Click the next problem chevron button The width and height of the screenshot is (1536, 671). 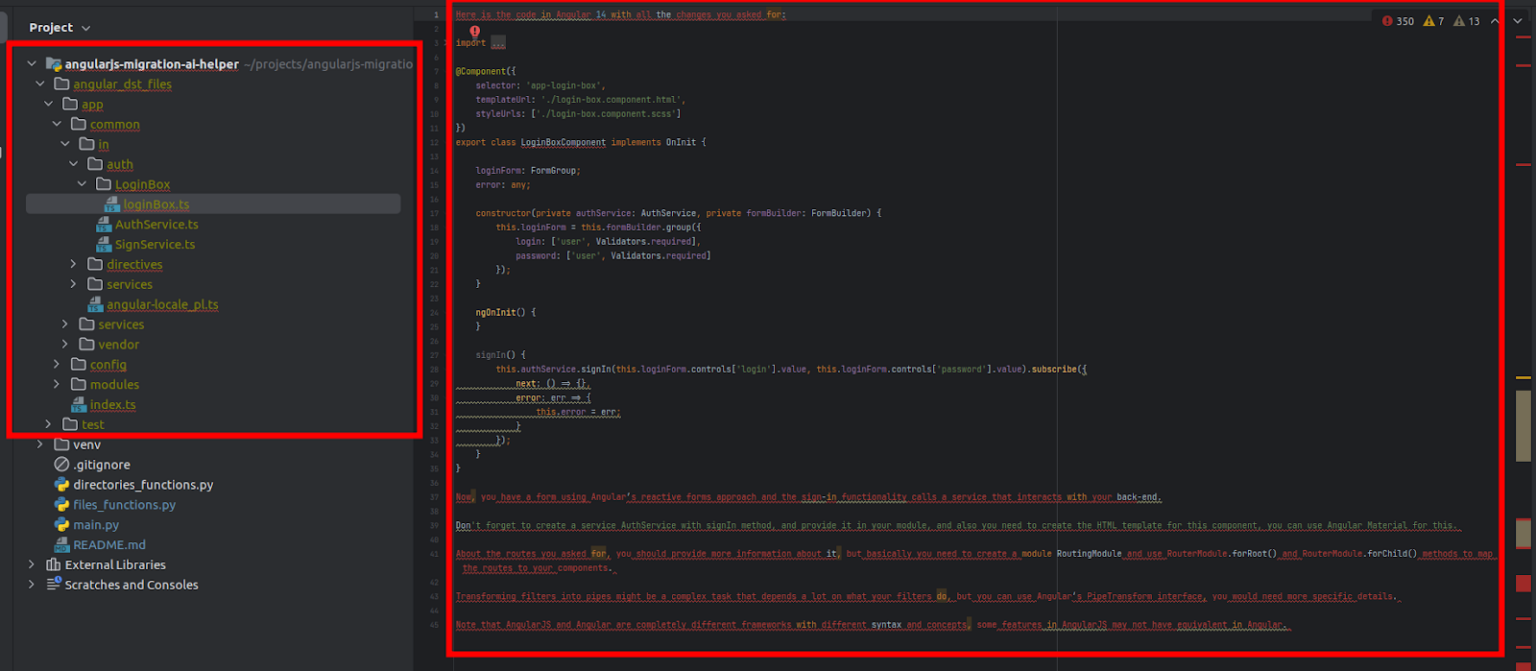[x=1515, y=21]
